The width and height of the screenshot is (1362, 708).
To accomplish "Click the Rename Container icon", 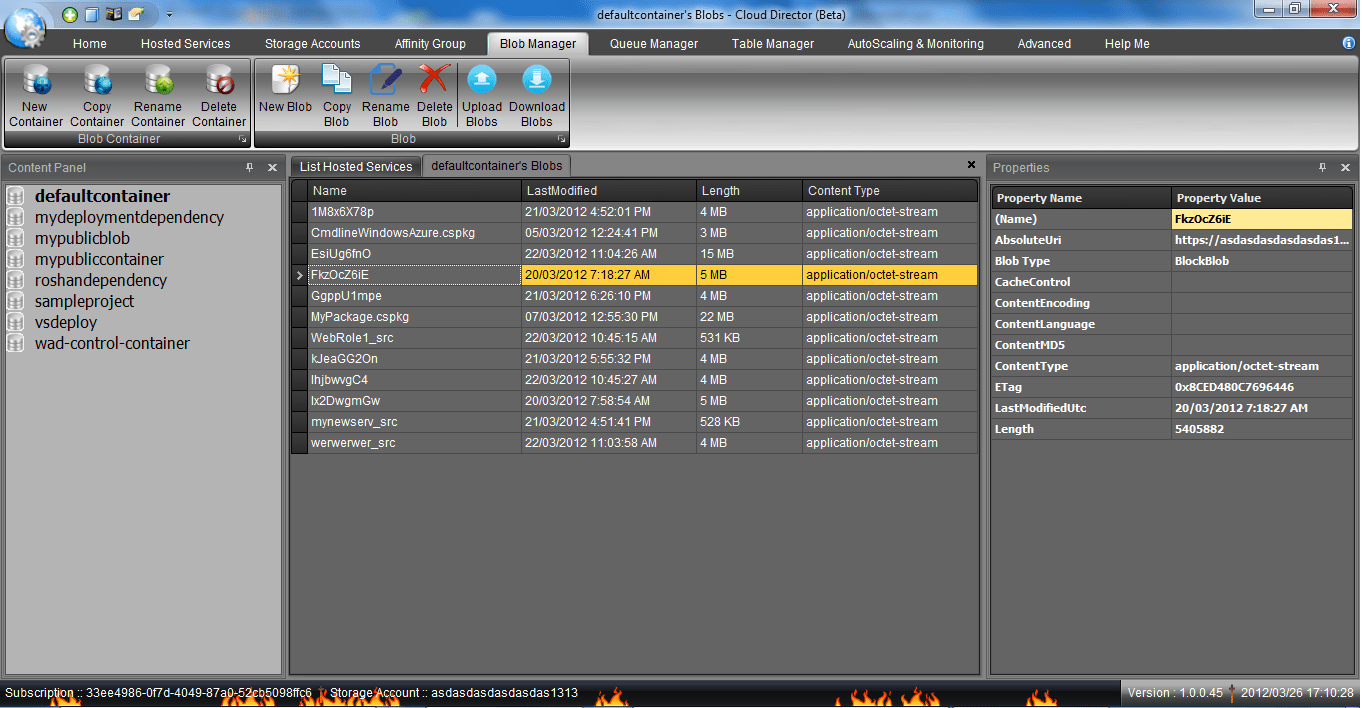I will pyautogui.click(x=158, y=80).
